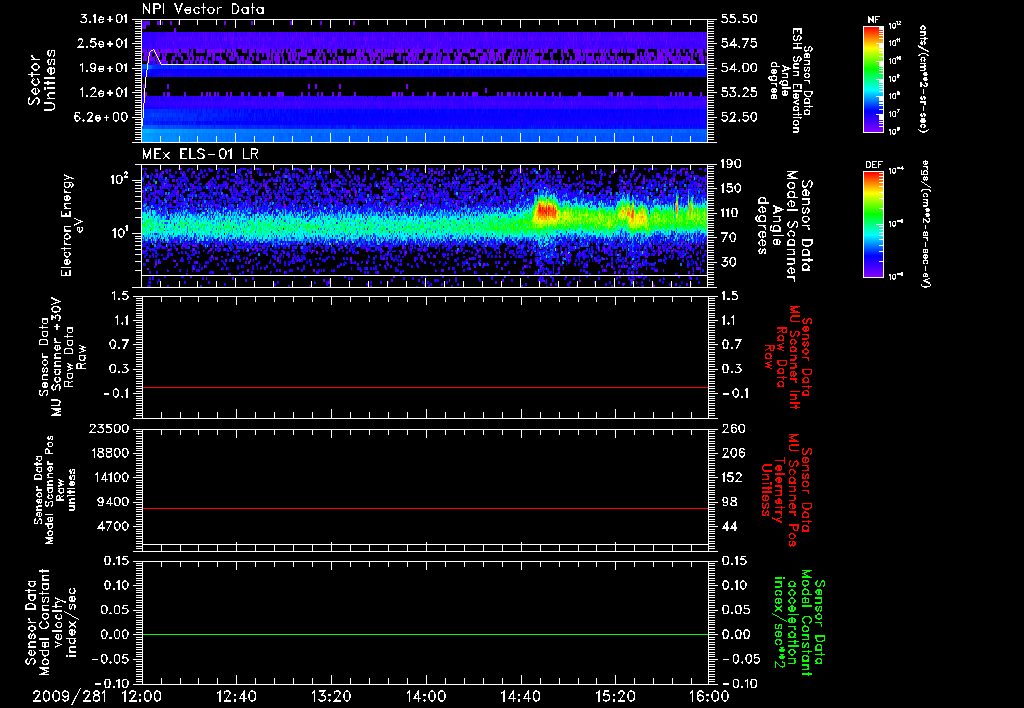Click the 1.2e+01 sector tick value
1024x708 pixels.
point(103,93)
